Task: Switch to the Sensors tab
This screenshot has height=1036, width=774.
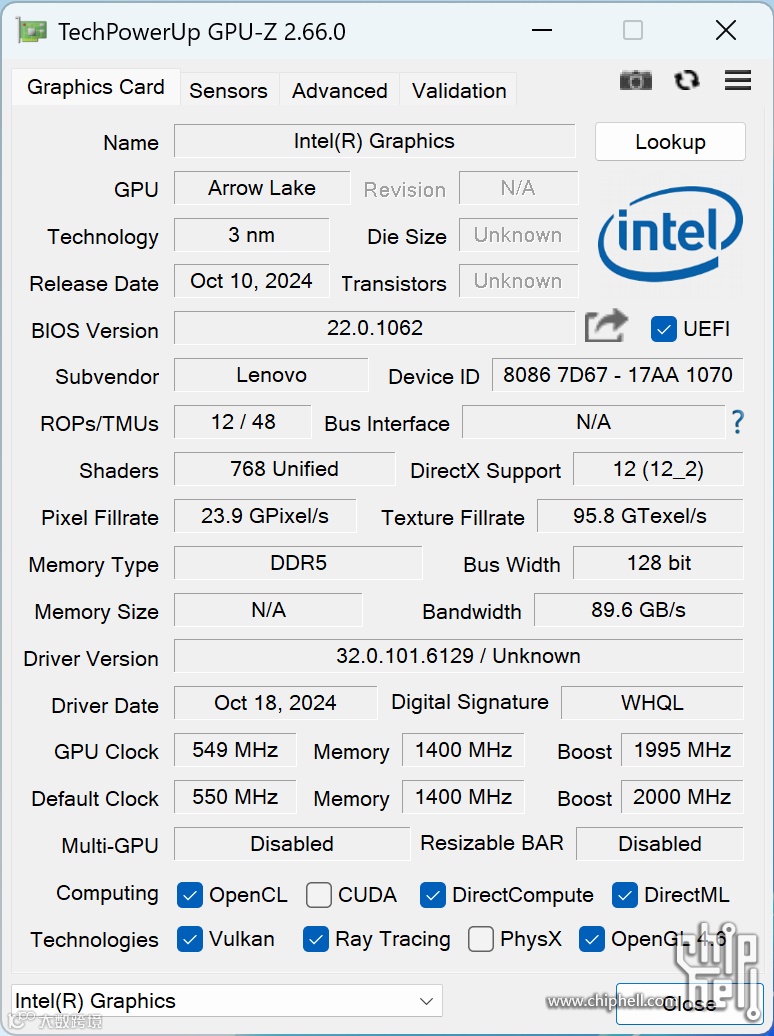Action: click(228, 90)
